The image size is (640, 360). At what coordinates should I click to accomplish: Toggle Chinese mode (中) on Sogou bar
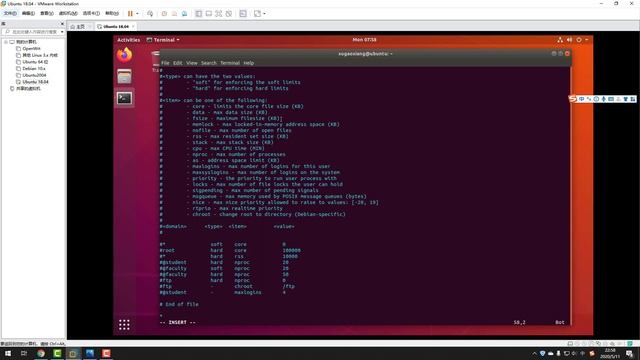click(x=581, y=99)
